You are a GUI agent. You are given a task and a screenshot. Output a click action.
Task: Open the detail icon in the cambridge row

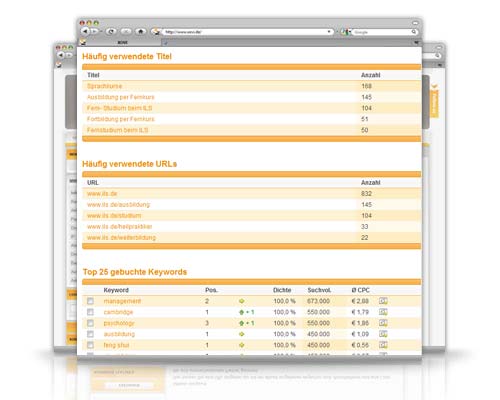click(x=383, y=312)
